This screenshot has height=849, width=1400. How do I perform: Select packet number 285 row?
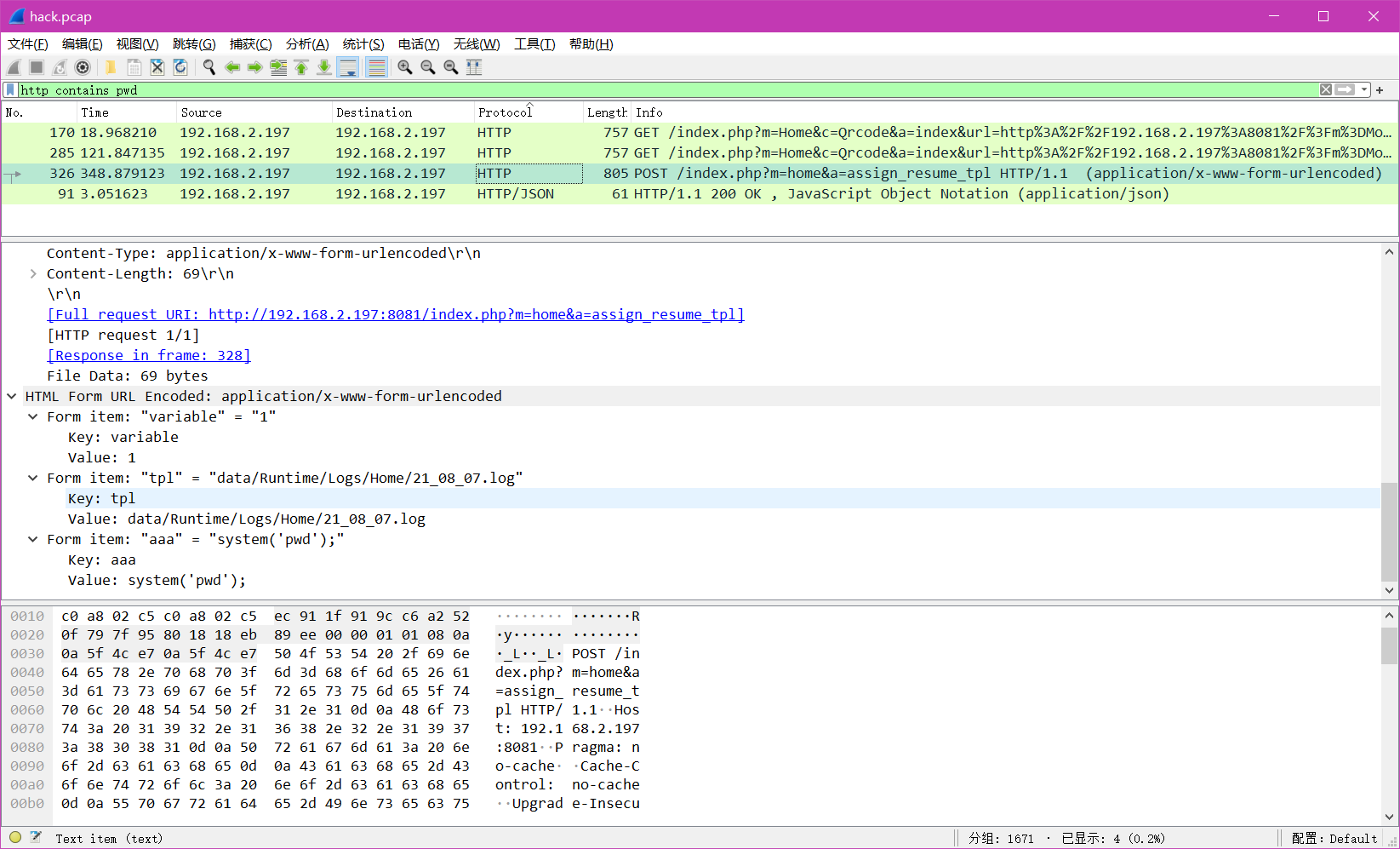[700, 153]
